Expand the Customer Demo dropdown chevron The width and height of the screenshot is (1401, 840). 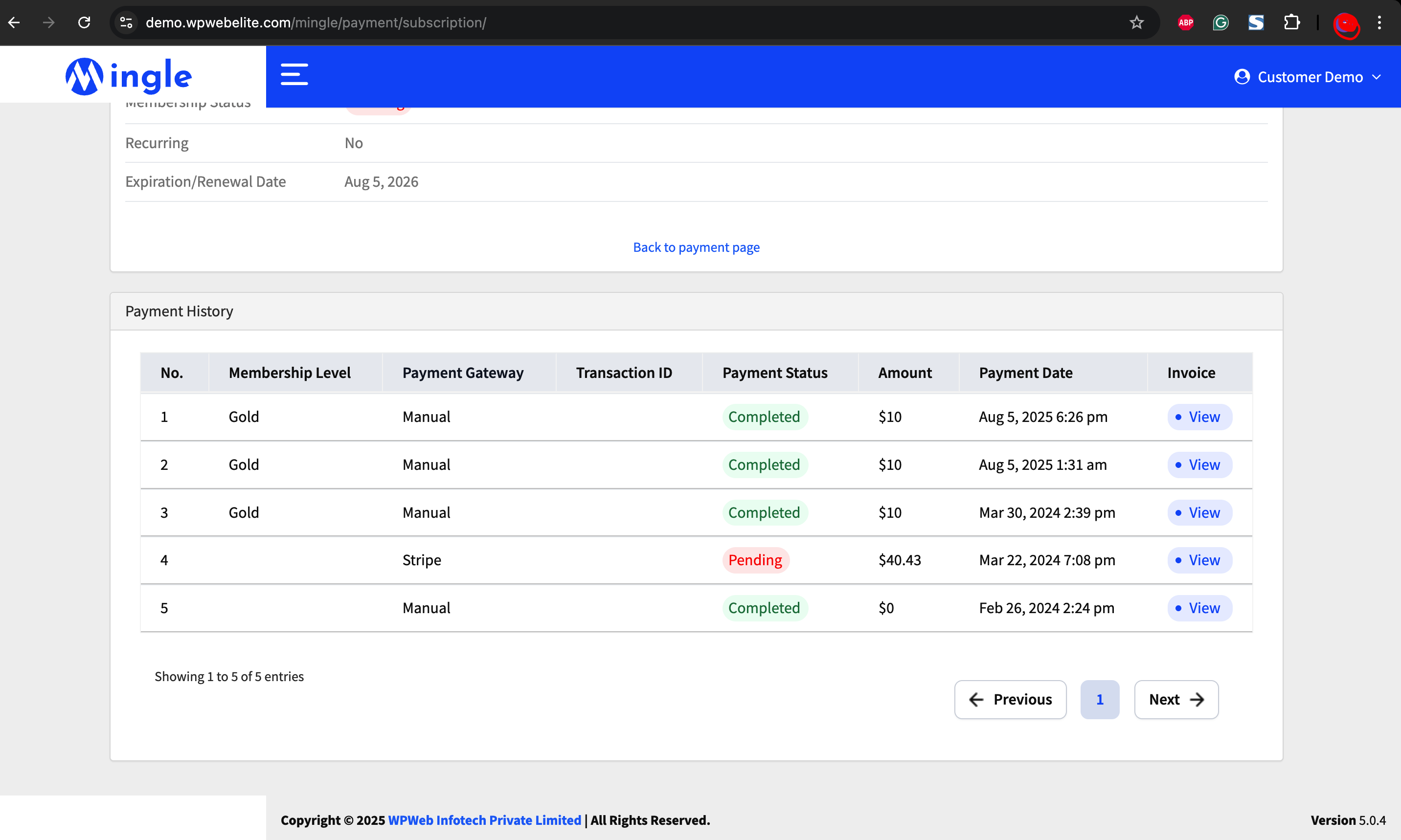pyautogui.click(x=1376, y=77)
